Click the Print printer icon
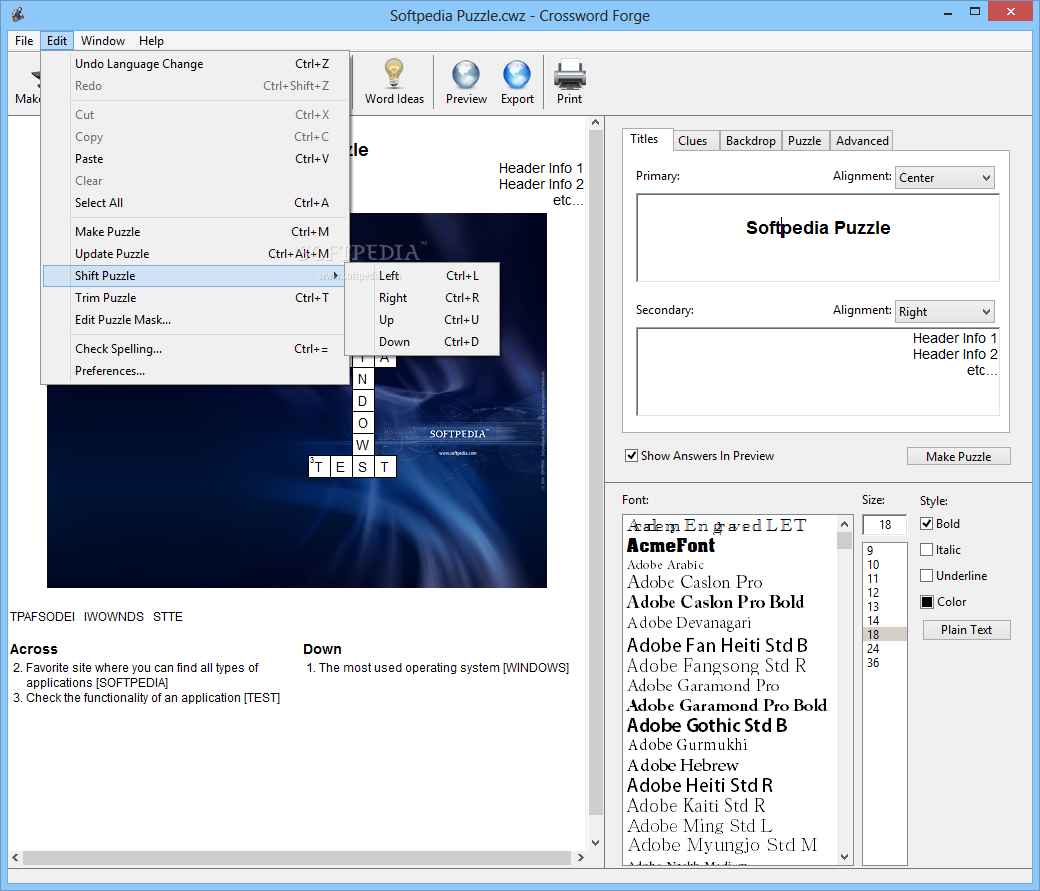 click(569, 74)
